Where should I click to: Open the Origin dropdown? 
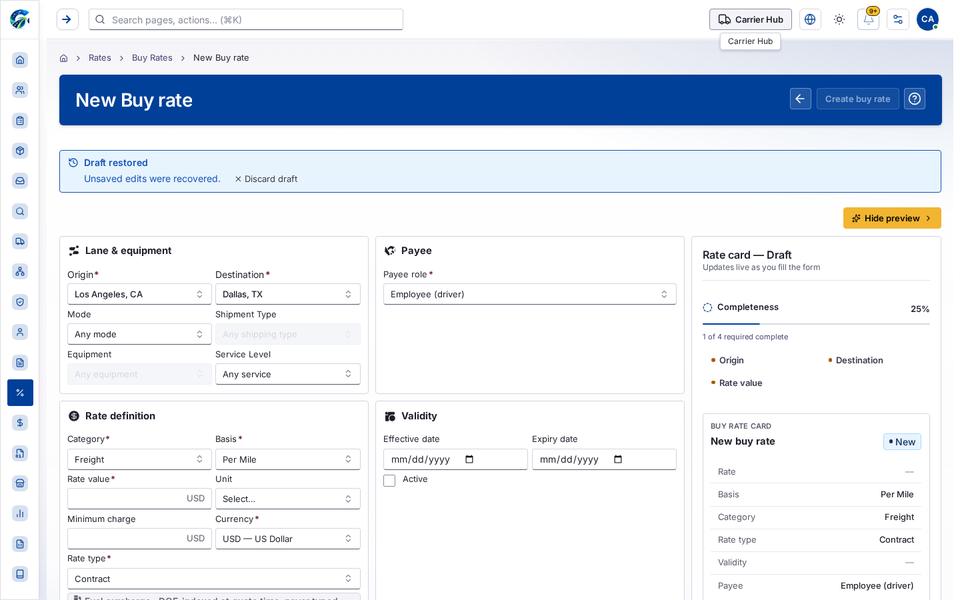[x=139, y=294]
